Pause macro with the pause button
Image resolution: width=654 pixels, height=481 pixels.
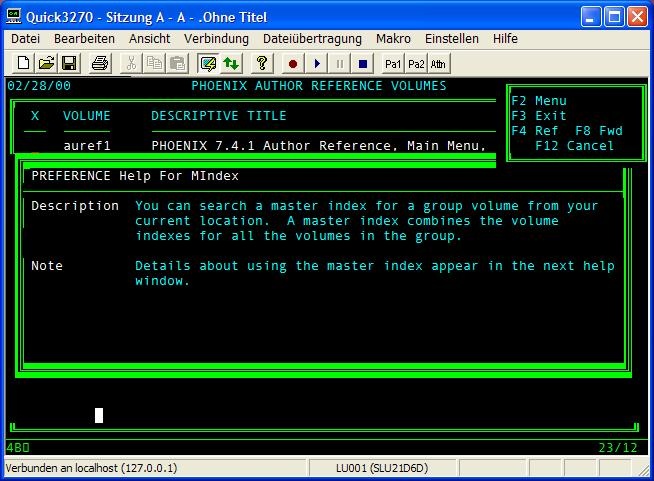340,63
